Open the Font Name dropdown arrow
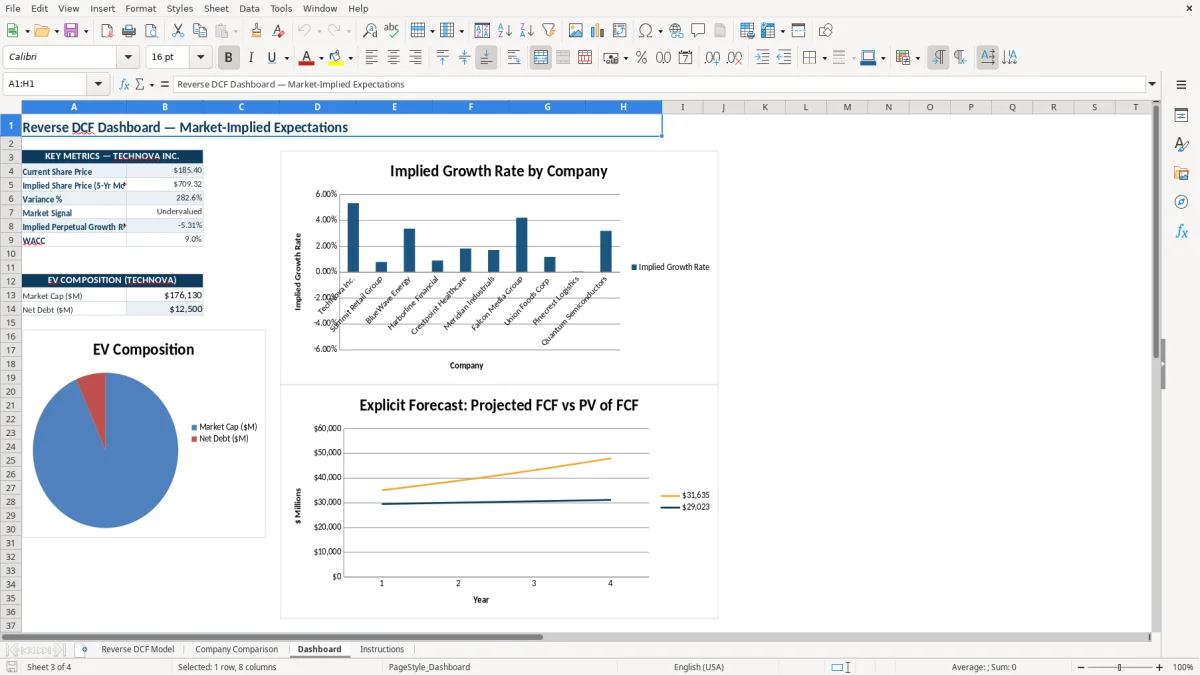This screenshot has width=1200, height=675. click(x=128, y=58)
